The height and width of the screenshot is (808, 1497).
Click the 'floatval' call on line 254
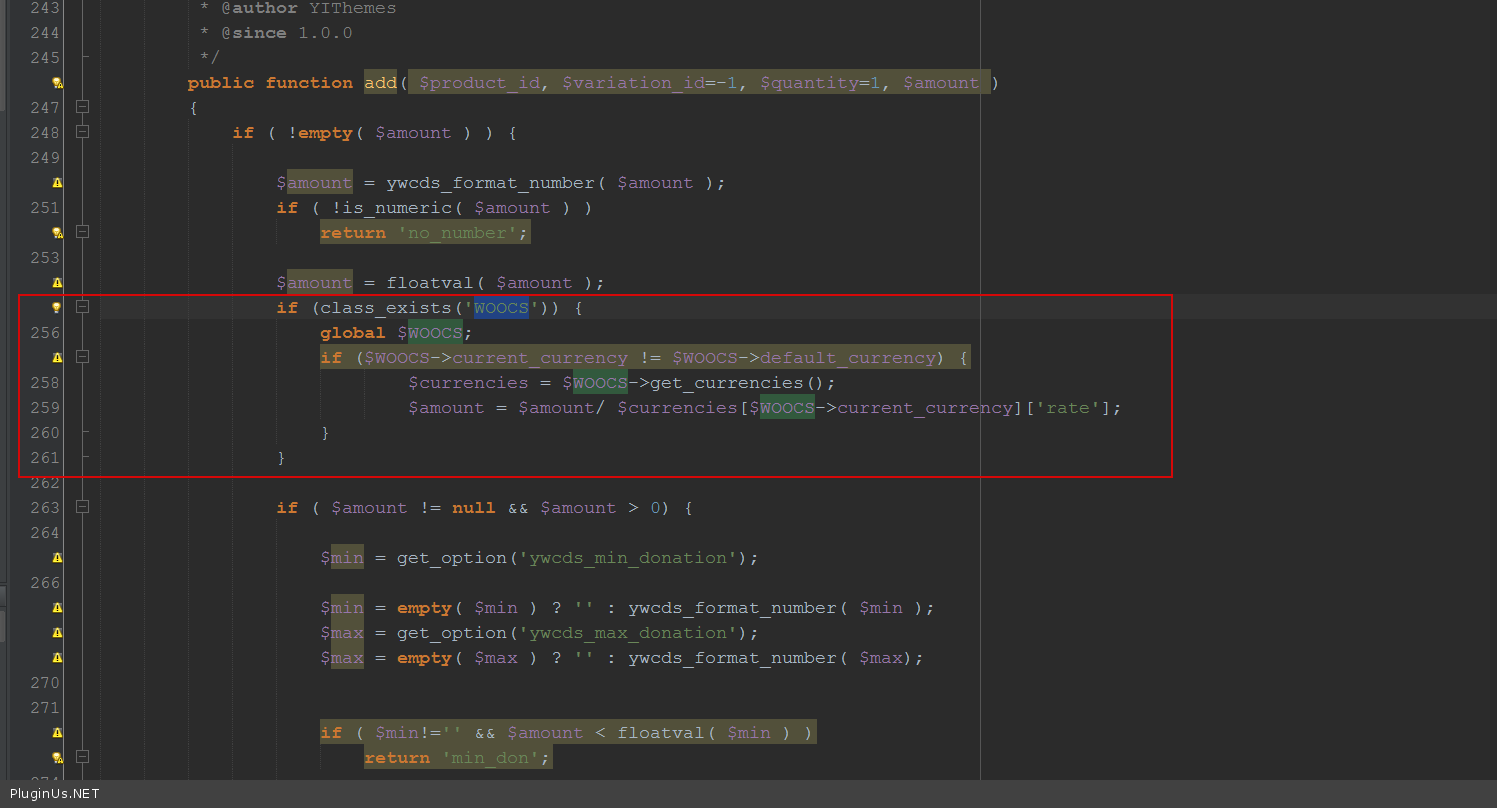430,283
